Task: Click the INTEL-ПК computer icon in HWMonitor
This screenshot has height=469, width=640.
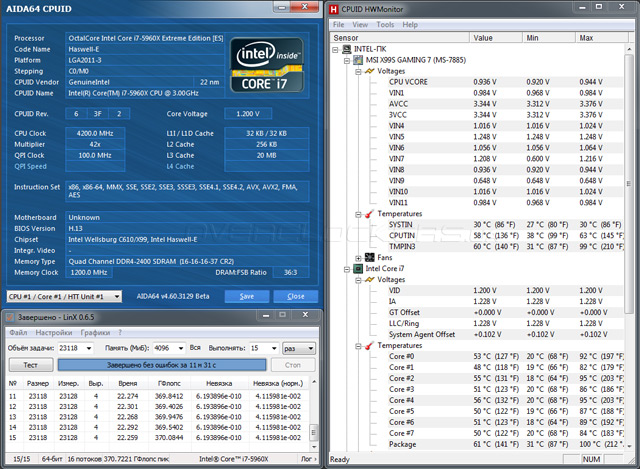Action: (x=347, y=49)
